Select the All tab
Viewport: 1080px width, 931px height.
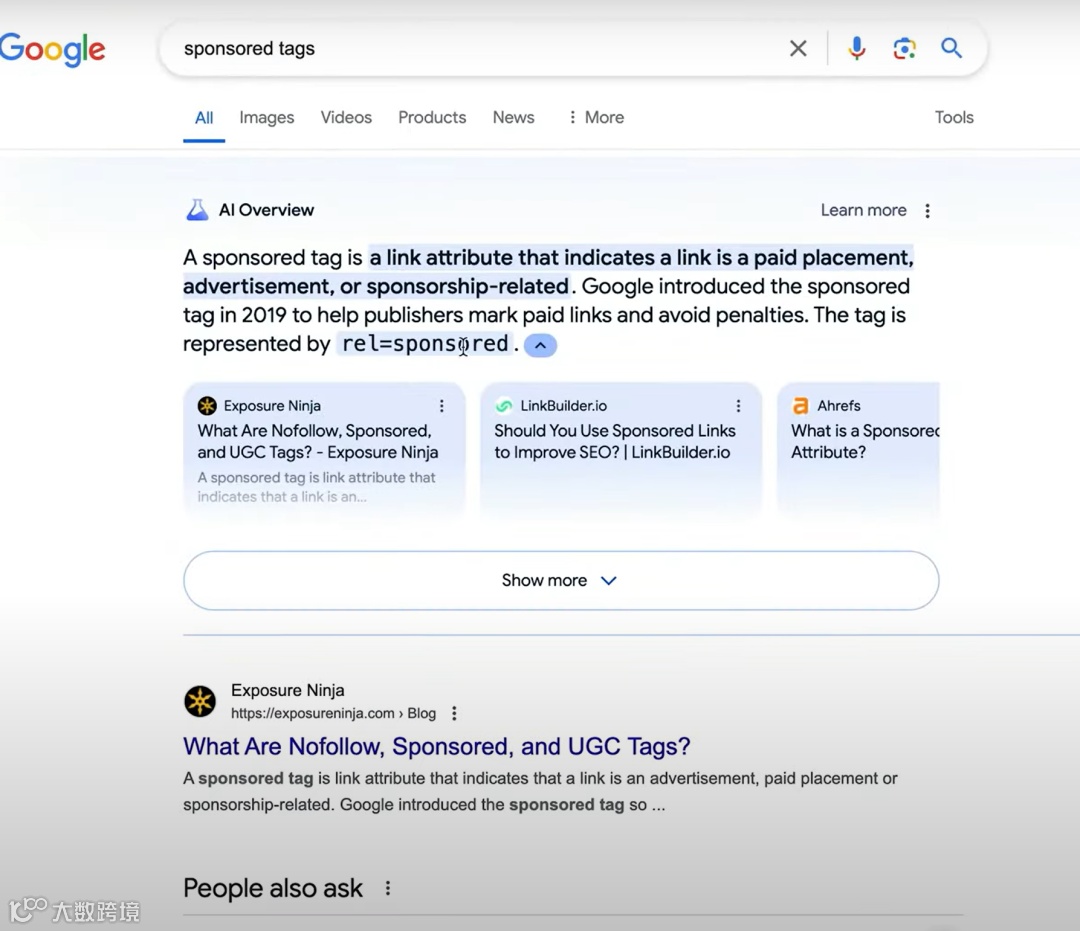204,118
